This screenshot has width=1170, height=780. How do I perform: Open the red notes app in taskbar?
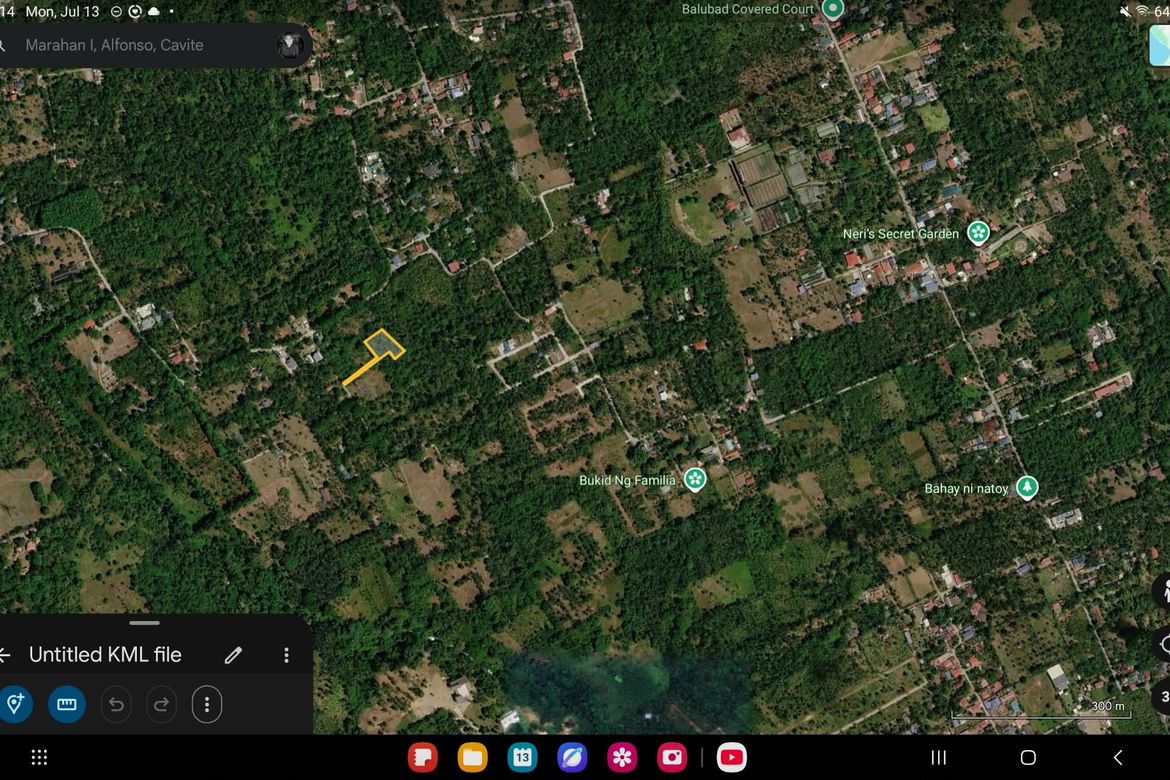point(422,758)
